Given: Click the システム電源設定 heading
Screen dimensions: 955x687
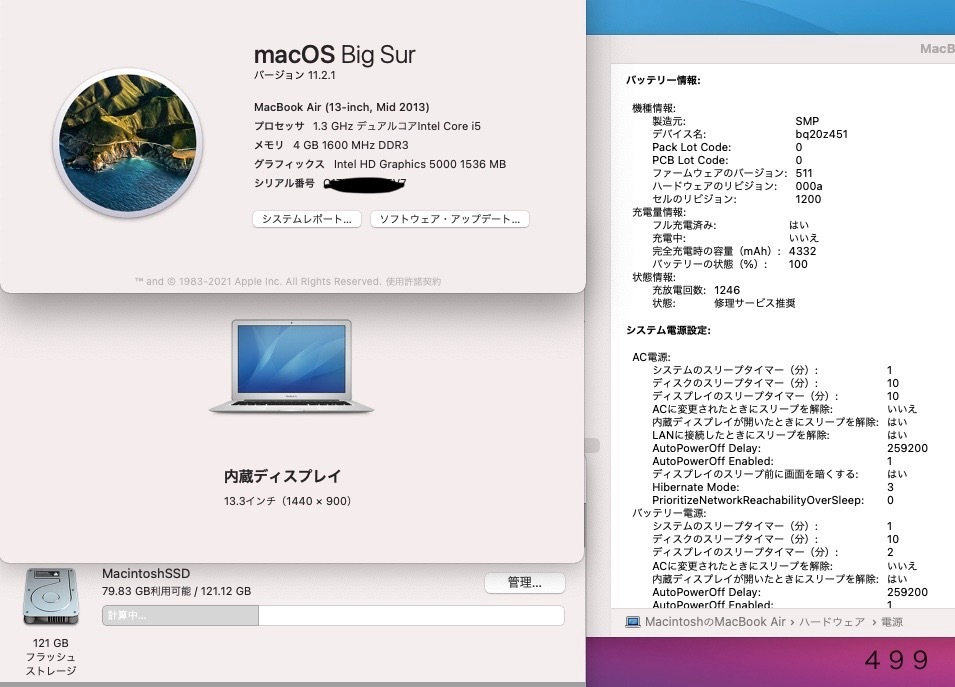Looking at the screenshot, I should point(668,330).
